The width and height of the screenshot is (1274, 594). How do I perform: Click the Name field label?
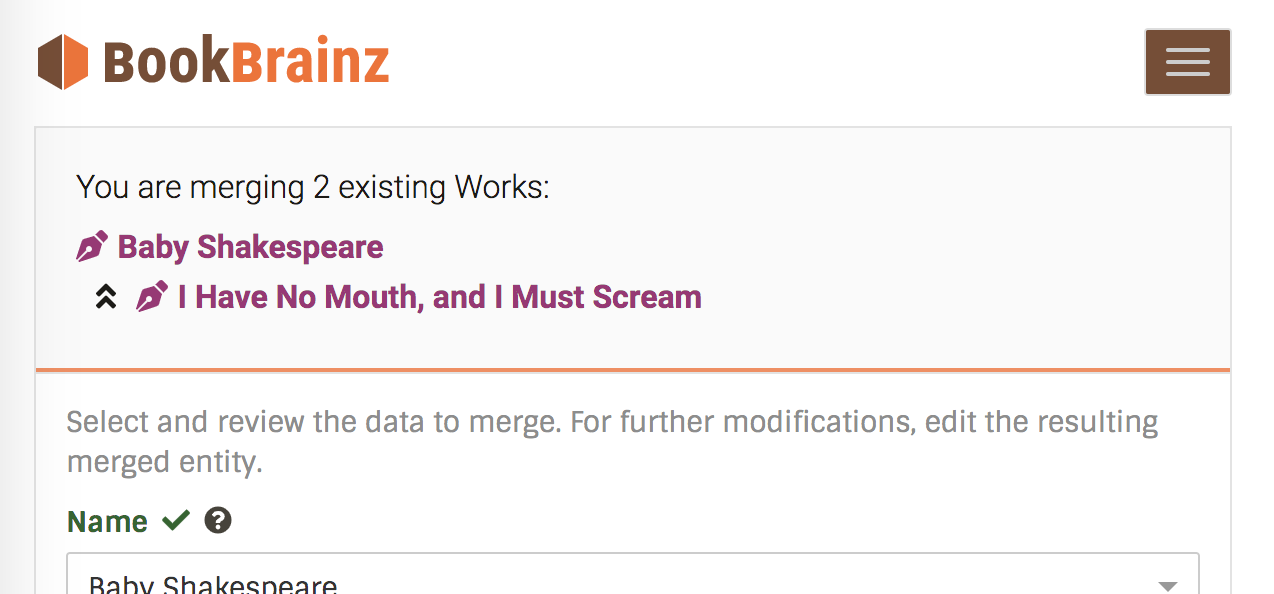pyautogui.click(x=107, y=522)
